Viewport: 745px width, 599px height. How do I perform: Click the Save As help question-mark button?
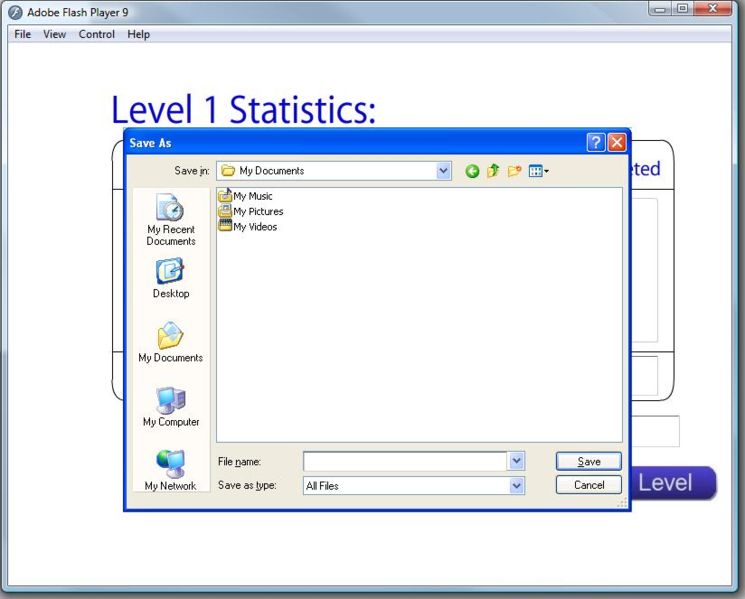pyautogui.click(x=596, y=142)
